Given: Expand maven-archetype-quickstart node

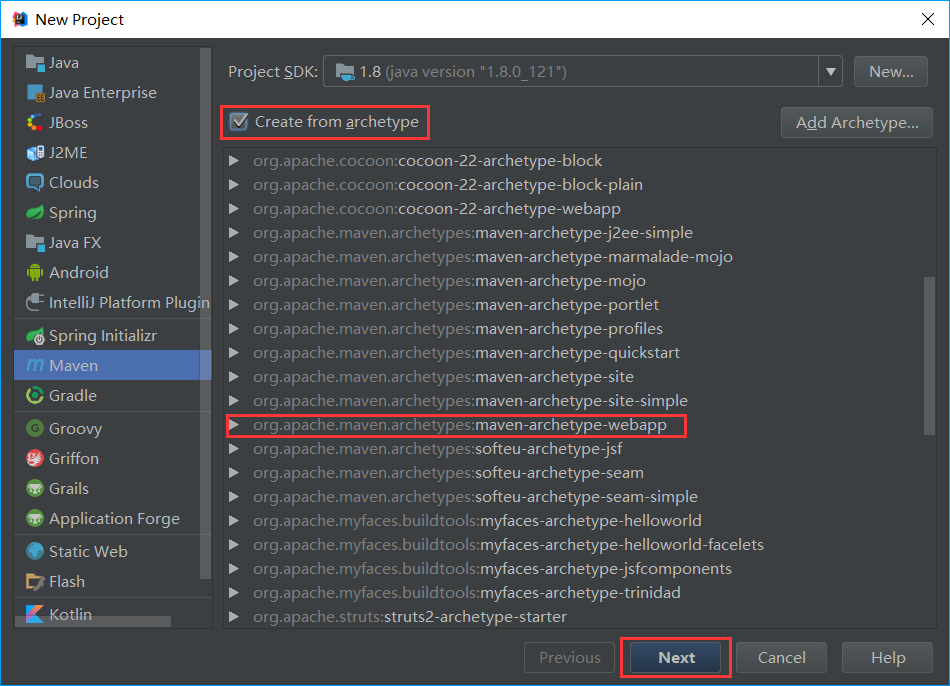Looking at the screenshot, I should pos(233,353).
